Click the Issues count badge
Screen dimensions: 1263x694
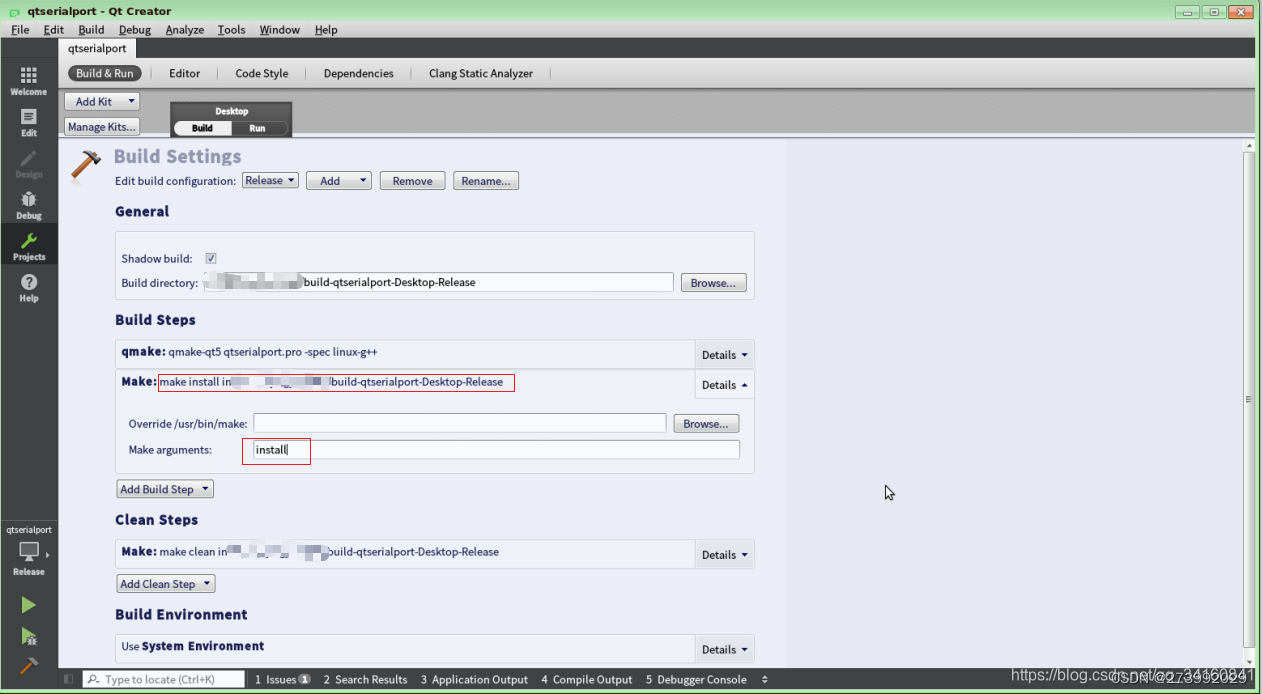pyautogui.click(x=304, y=679)
